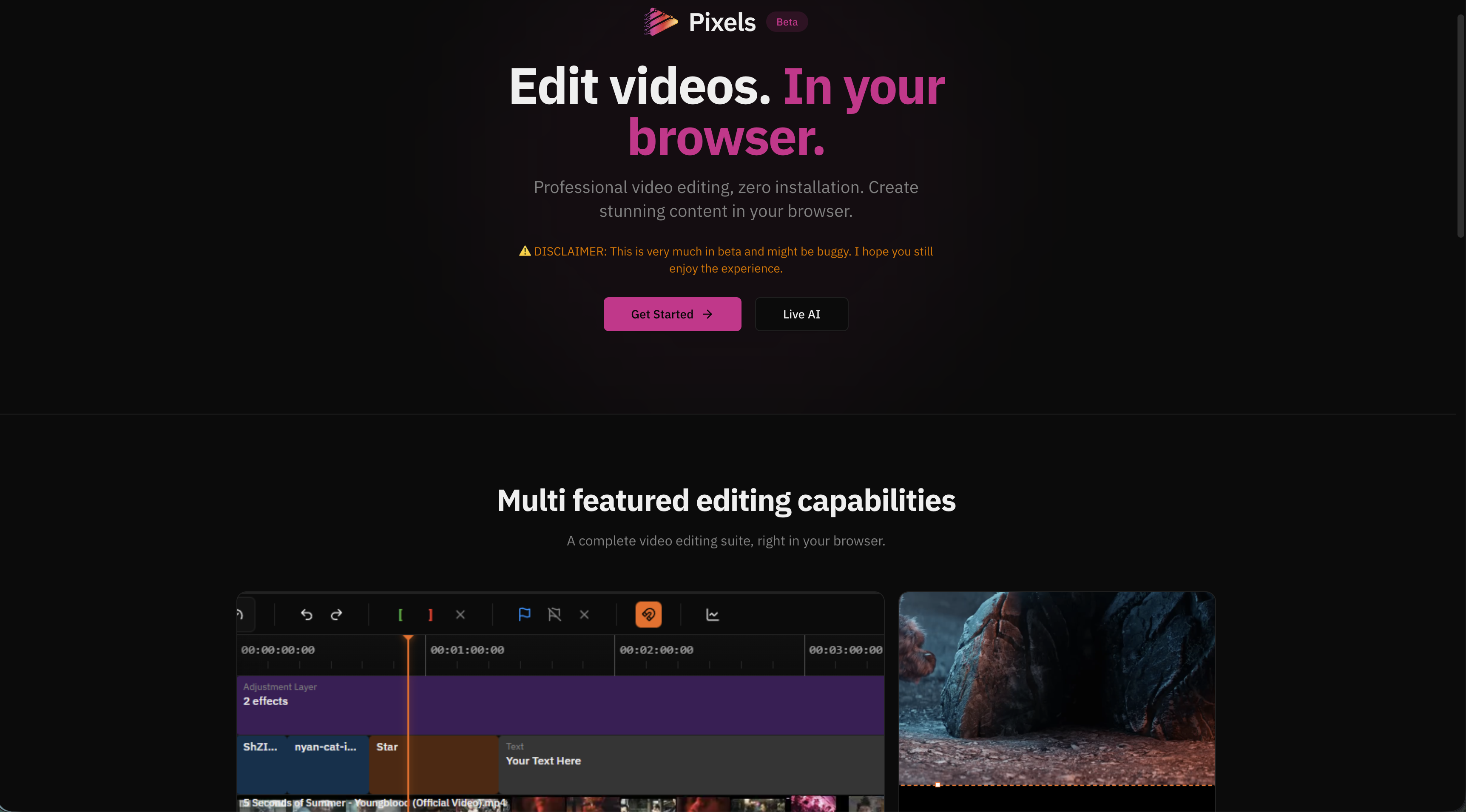Remove marker with crossed-out flag icon
The width and height of the screenshot is (1466, 812).
pos(554,615)
